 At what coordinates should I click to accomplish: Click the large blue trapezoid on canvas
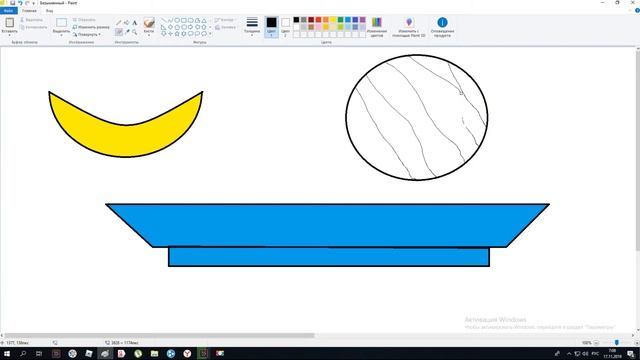(327, 224)
